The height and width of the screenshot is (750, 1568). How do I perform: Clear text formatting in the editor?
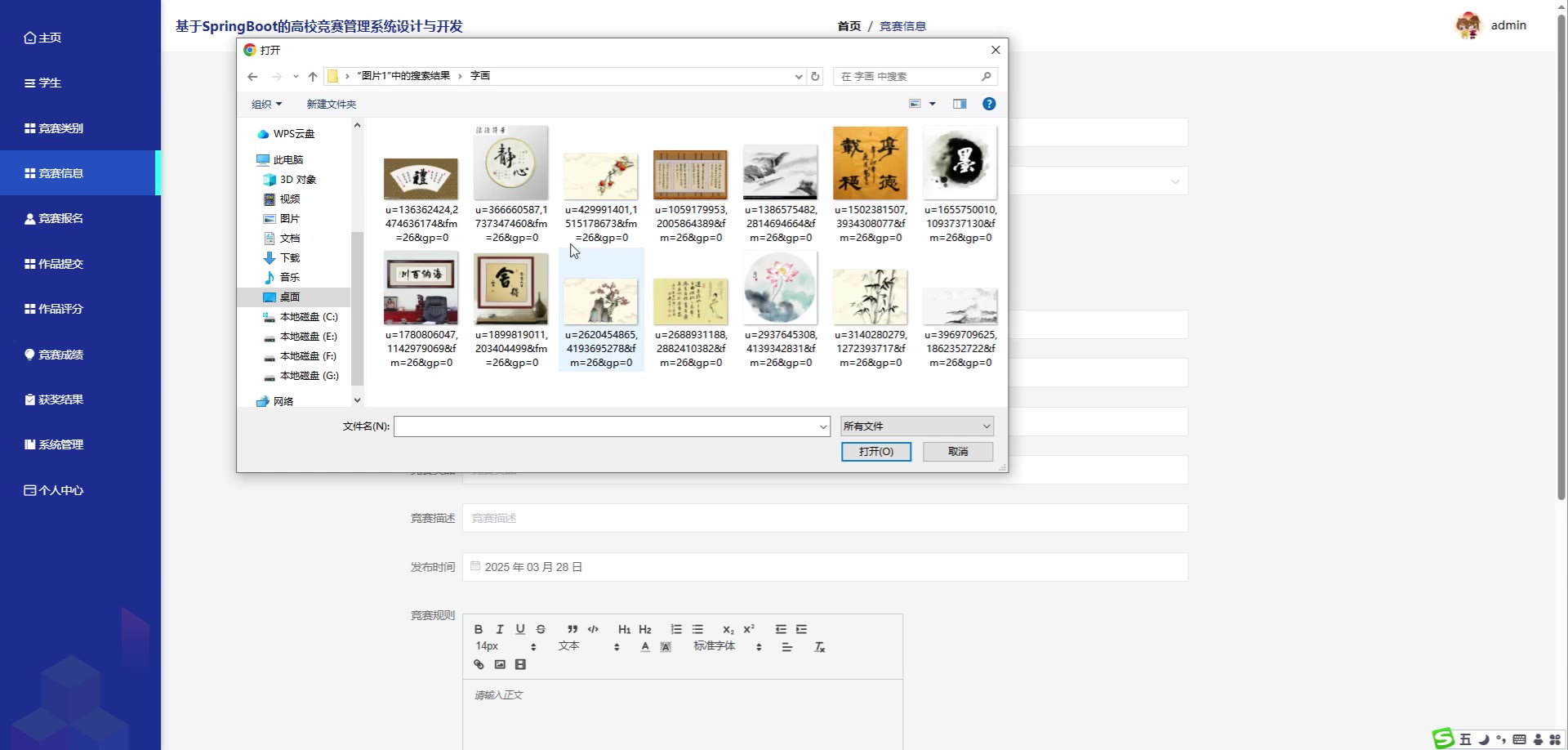[x=820, y=647]
